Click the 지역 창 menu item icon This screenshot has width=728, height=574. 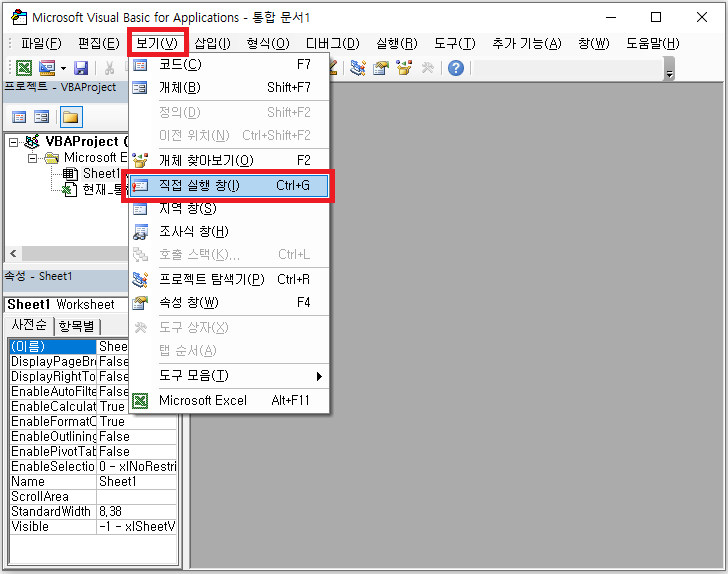(x=140, y=209)
